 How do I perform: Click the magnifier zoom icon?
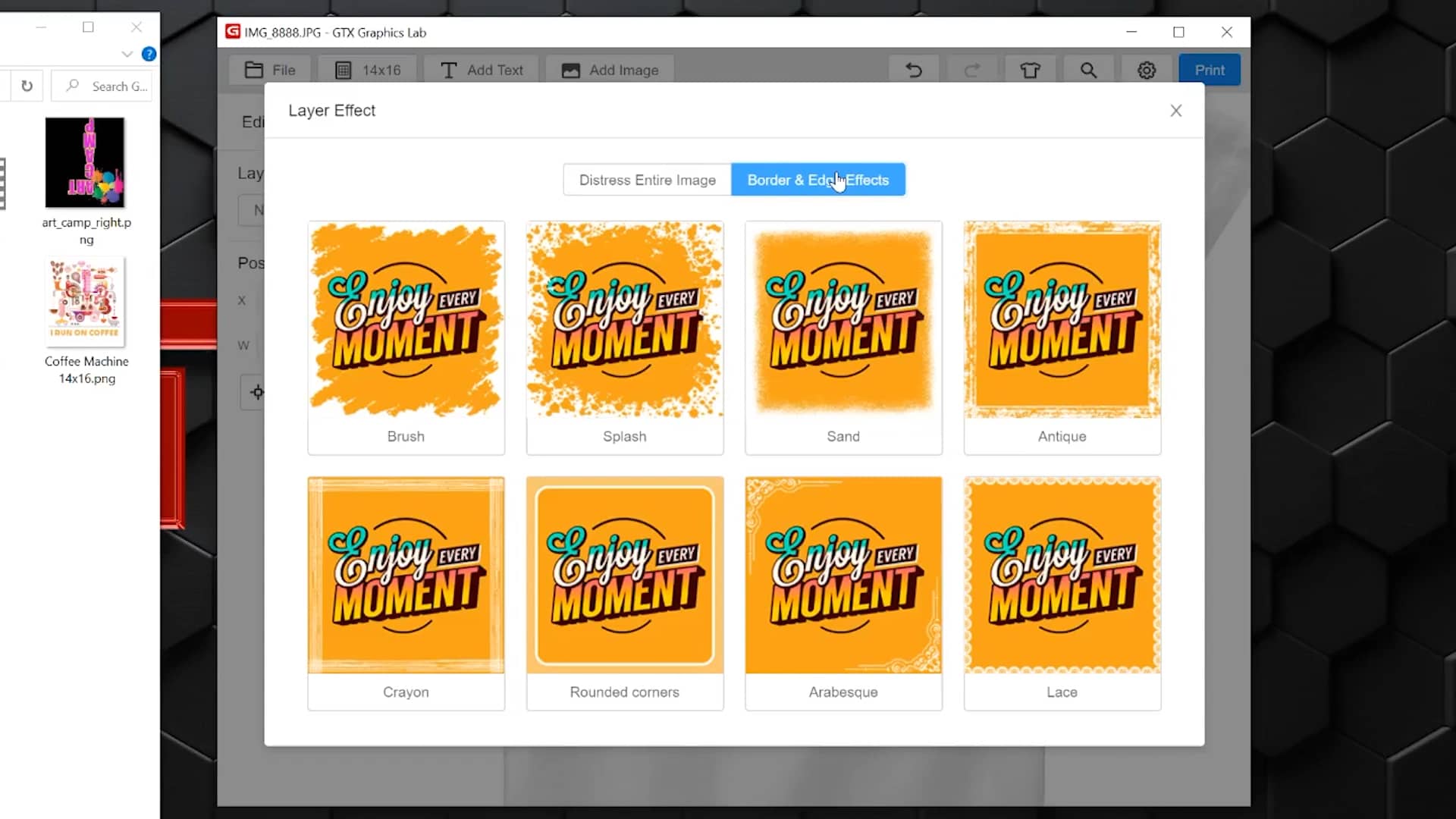click(x=1088, y=71)
